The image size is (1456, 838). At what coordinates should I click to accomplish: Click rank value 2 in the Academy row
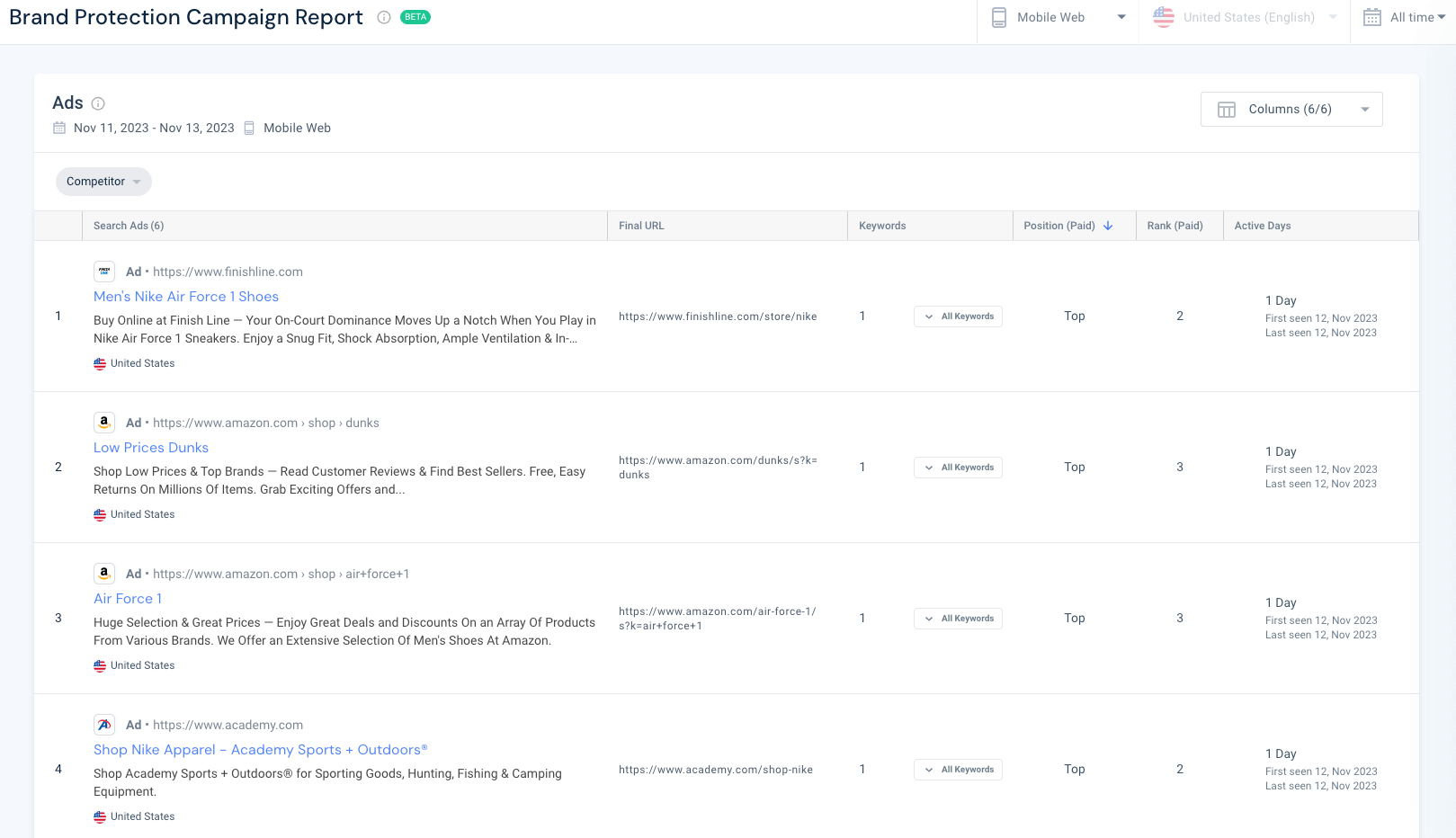point(1180,769)
